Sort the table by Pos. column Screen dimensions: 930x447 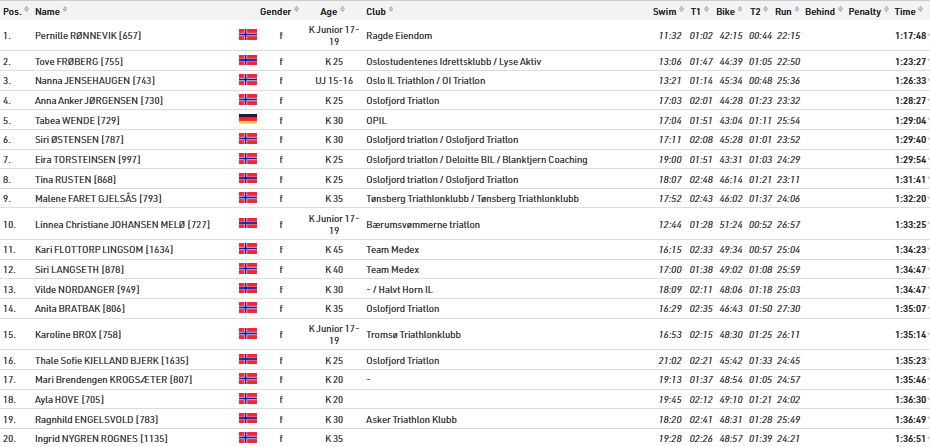(x=12, y=12)
